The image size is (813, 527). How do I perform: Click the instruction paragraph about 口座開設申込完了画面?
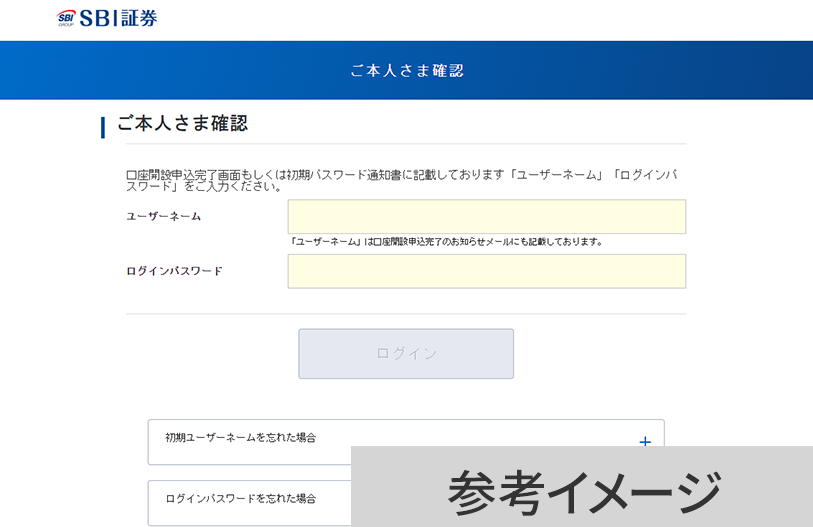[400, 180]
